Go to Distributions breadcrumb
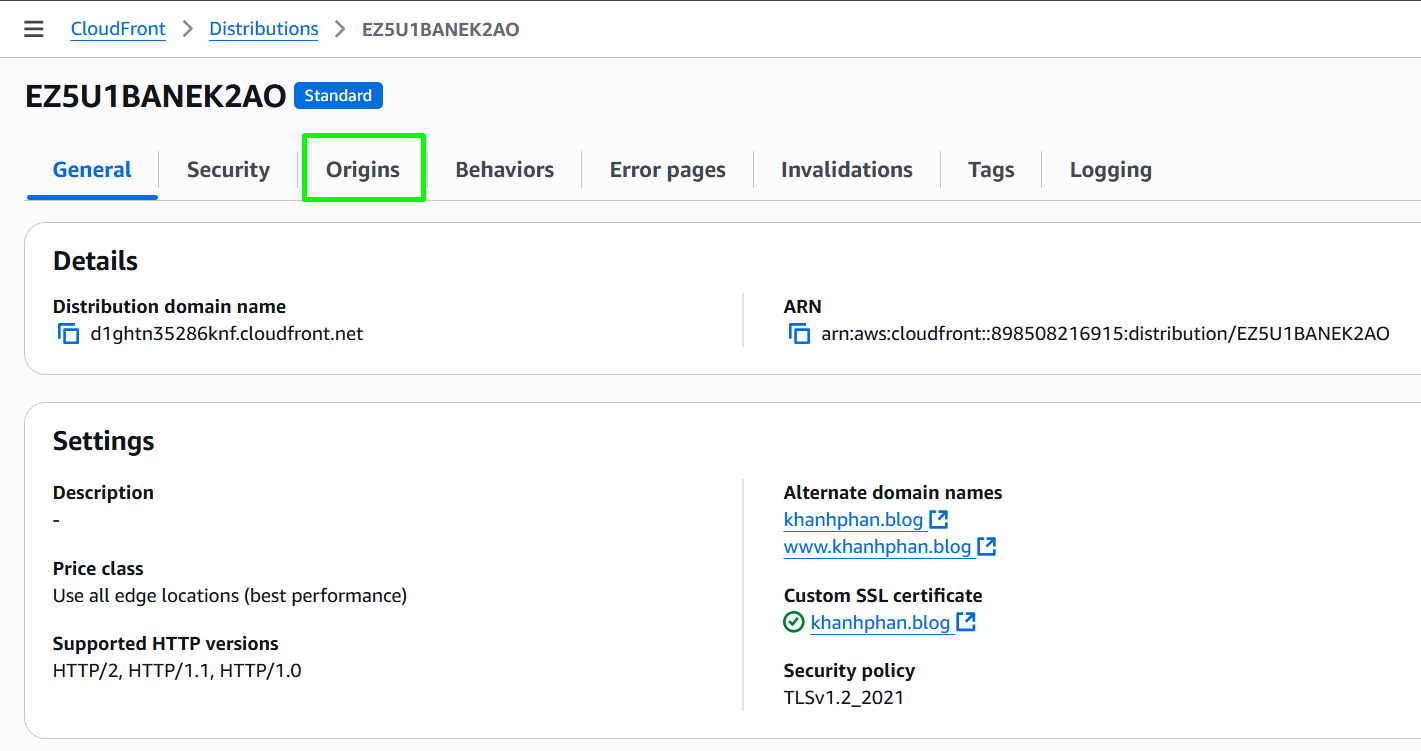Screen dimensions: 1421x751 (x=264, y=29)
